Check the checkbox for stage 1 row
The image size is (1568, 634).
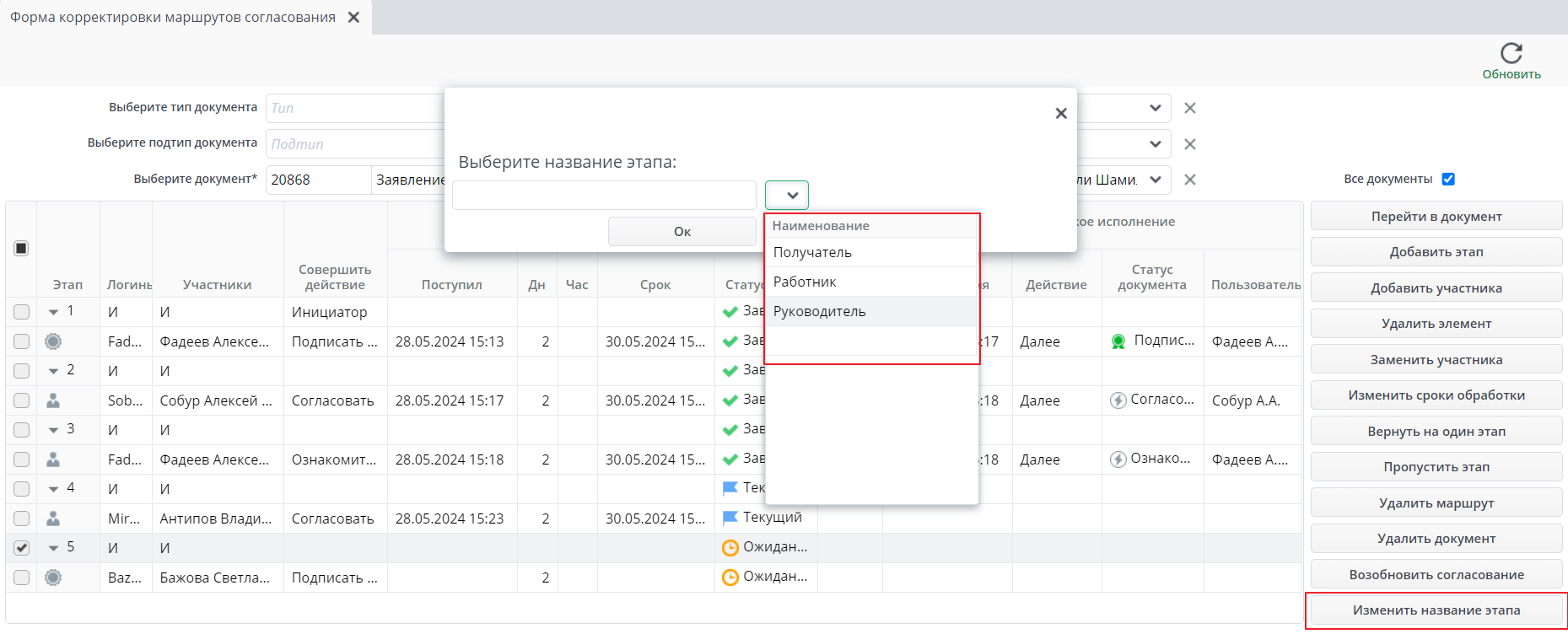click(21, 312)
